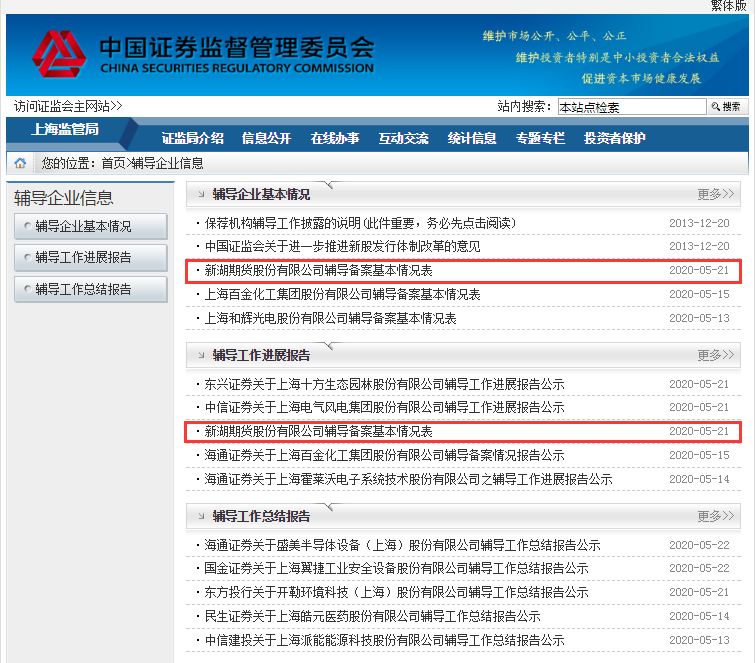
Task: Select sidebar item 辅导工作进展报告
Action: click(91, 258)
